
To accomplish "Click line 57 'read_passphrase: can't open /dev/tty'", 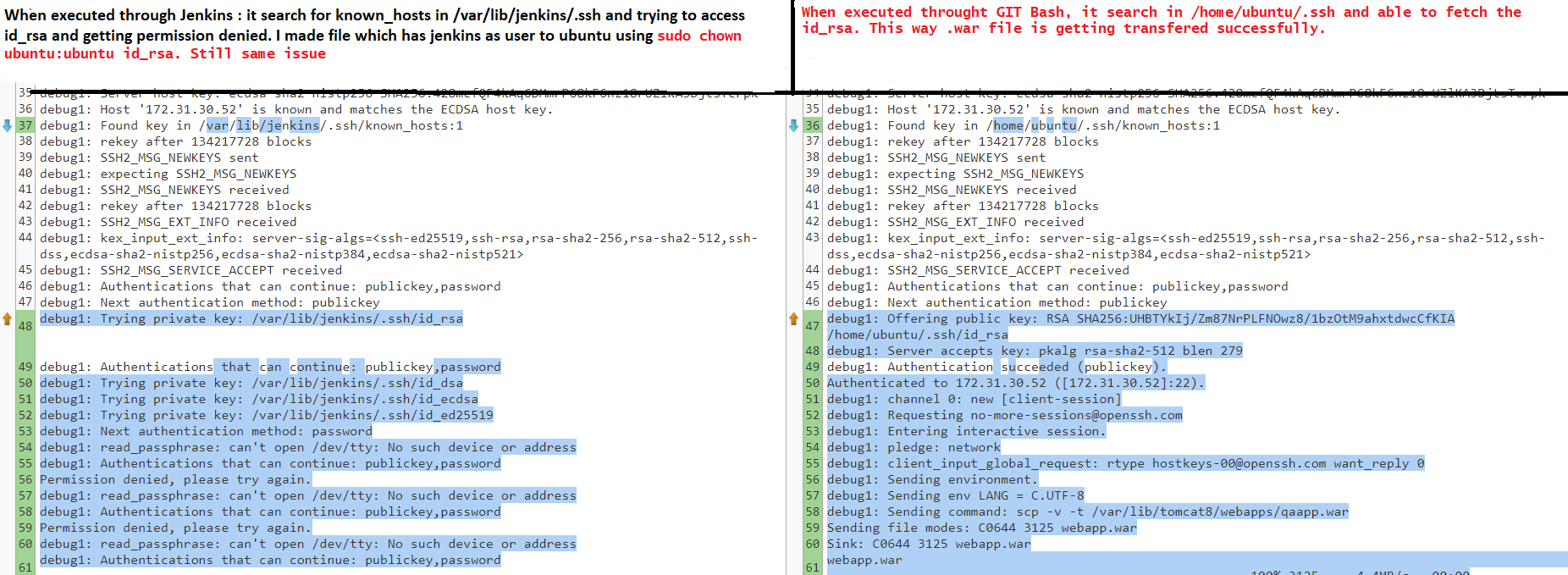I will pos(308,495).
